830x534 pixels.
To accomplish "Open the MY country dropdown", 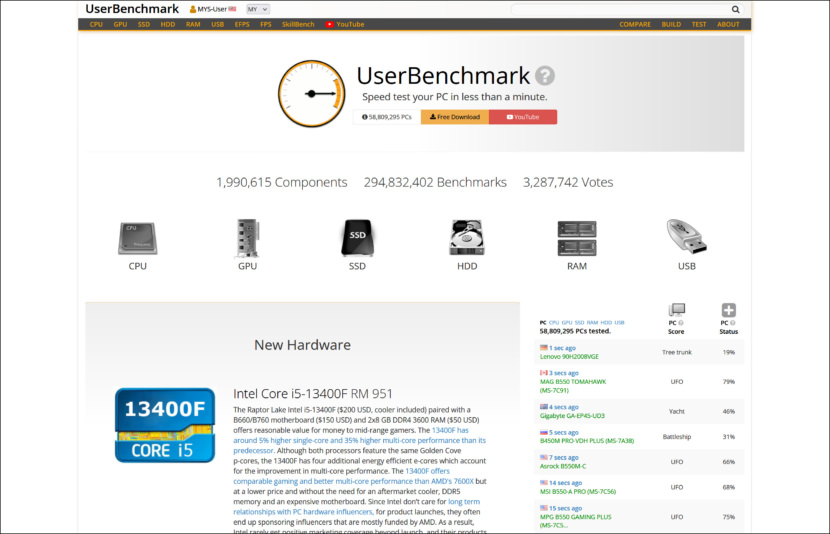I will 258,9.
